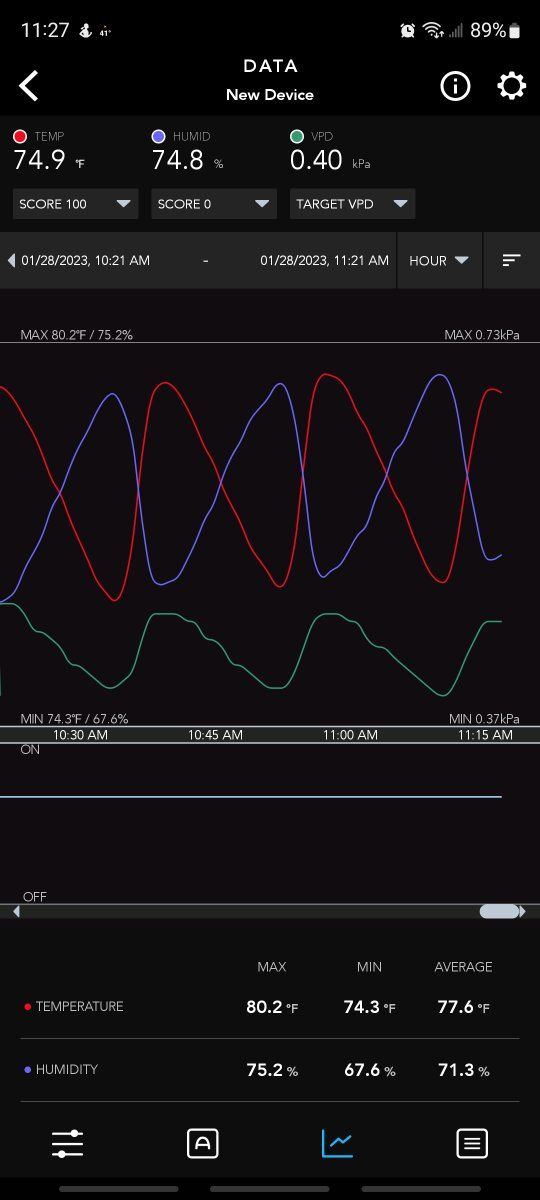Tap the OFF state label
Viewport: 540px width, 1200px height.
[35, 897]
